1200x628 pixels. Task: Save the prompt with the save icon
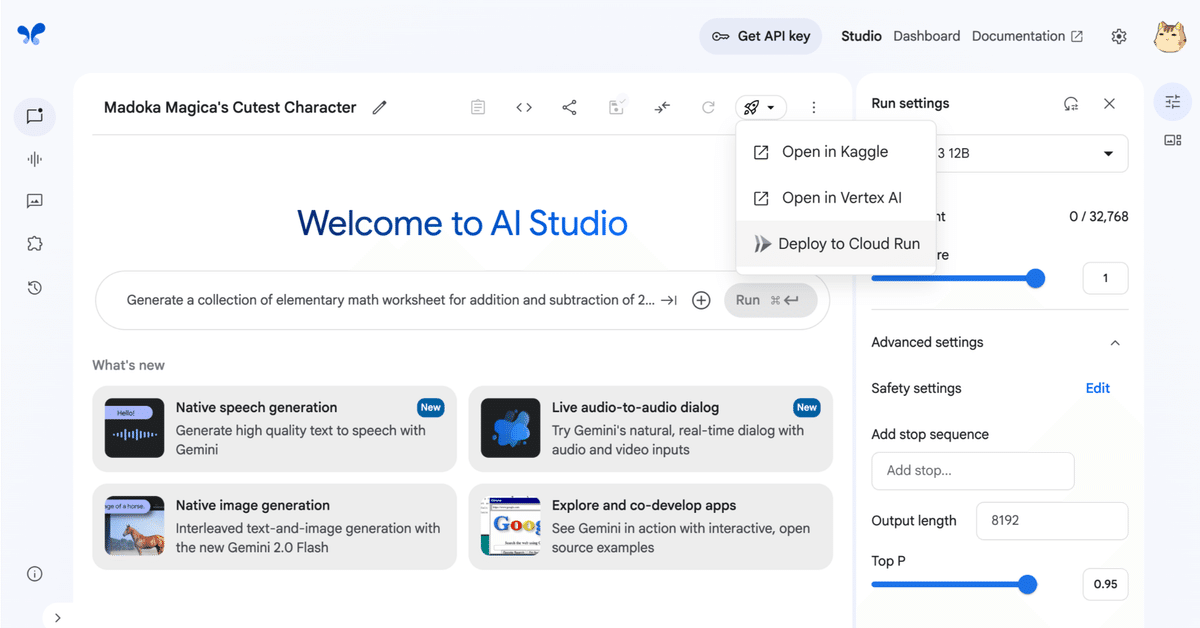tap(616, 107)
